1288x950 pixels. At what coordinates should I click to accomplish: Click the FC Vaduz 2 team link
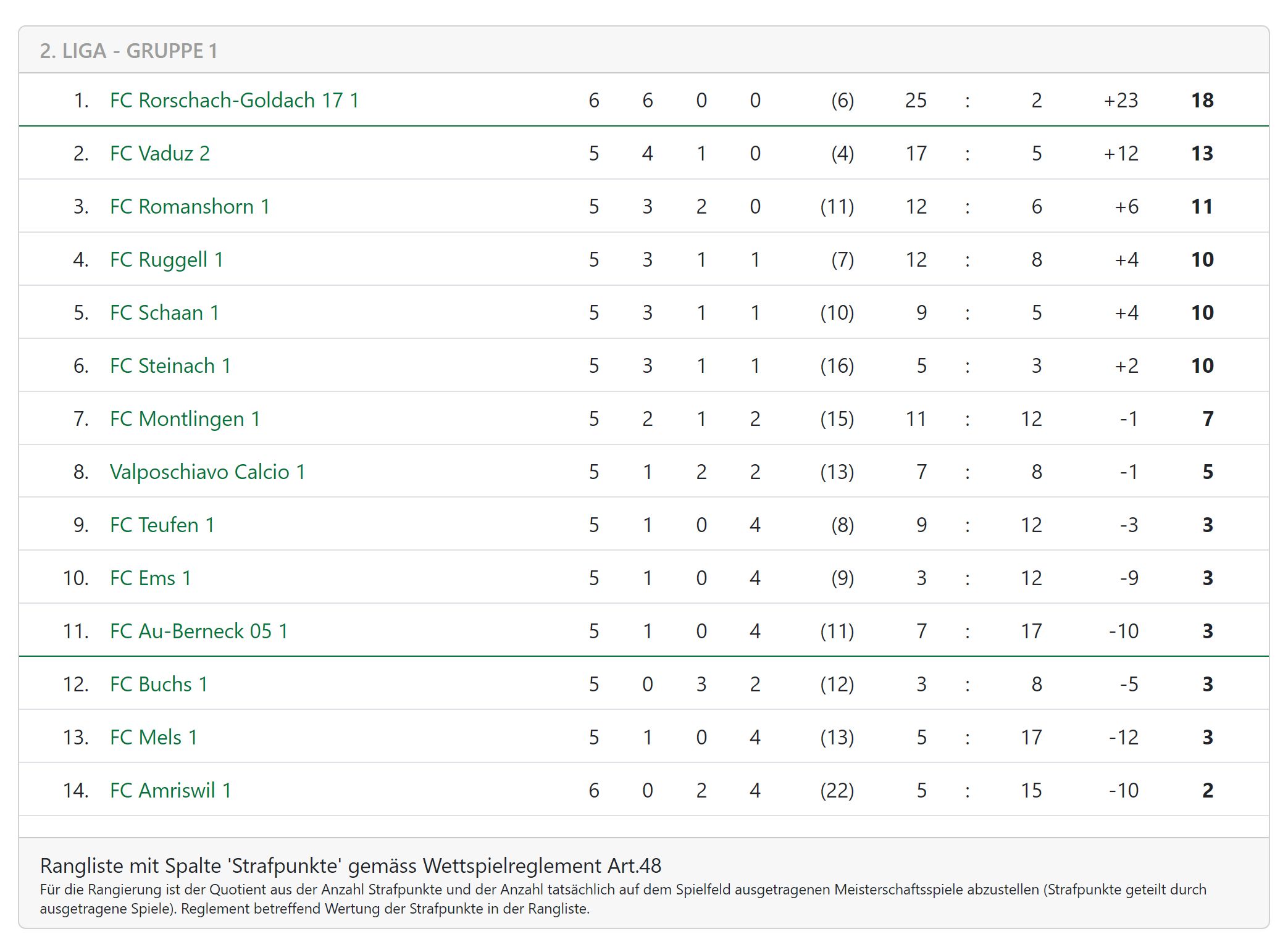coord(160,153)
